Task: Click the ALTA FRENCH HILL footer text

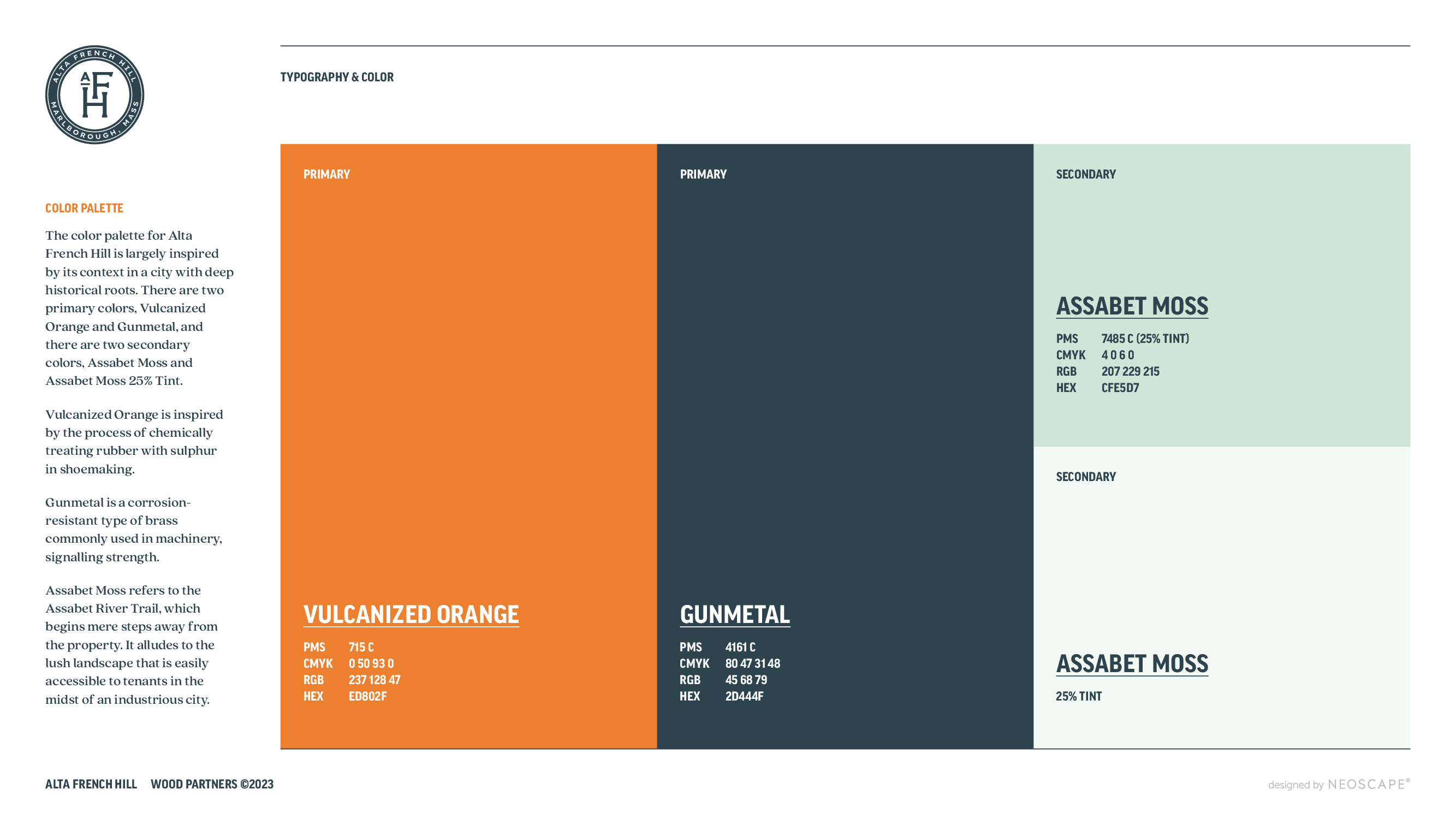Action: pyautogui.click(x=91, y=784)
